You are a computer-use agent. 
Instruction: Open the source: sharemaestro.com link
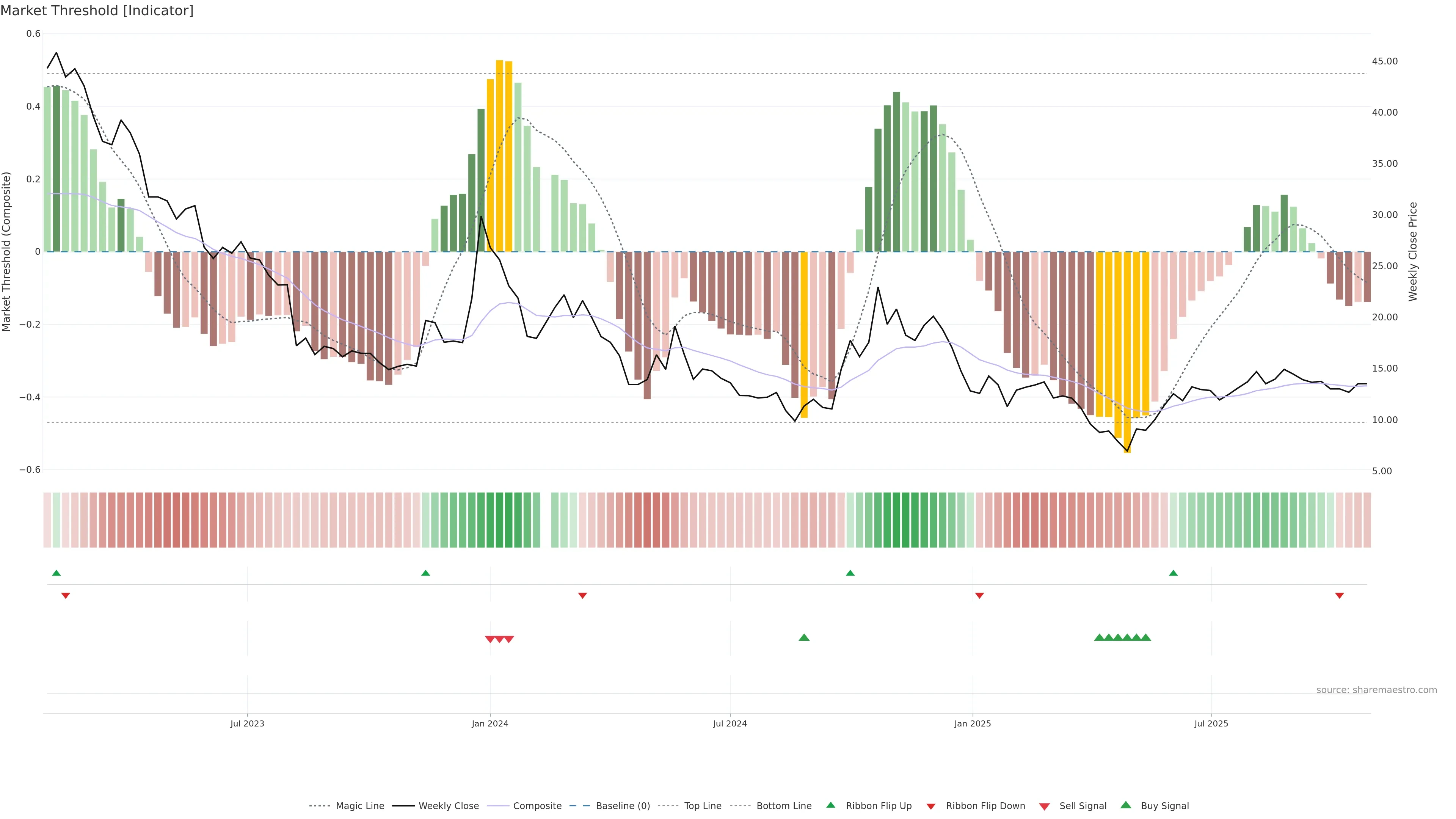coord(1376,690)
